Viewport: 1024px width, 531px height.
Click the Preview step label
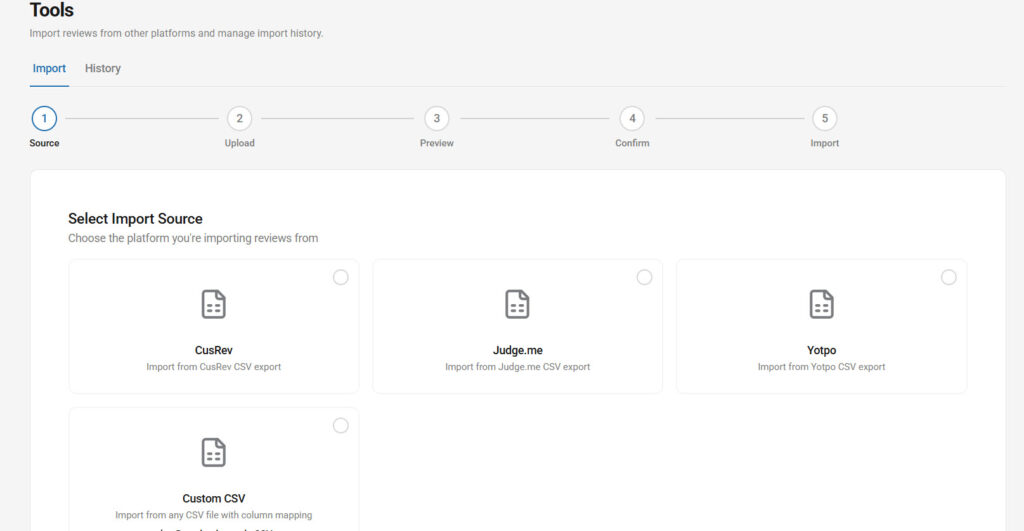tap(437, 143)
